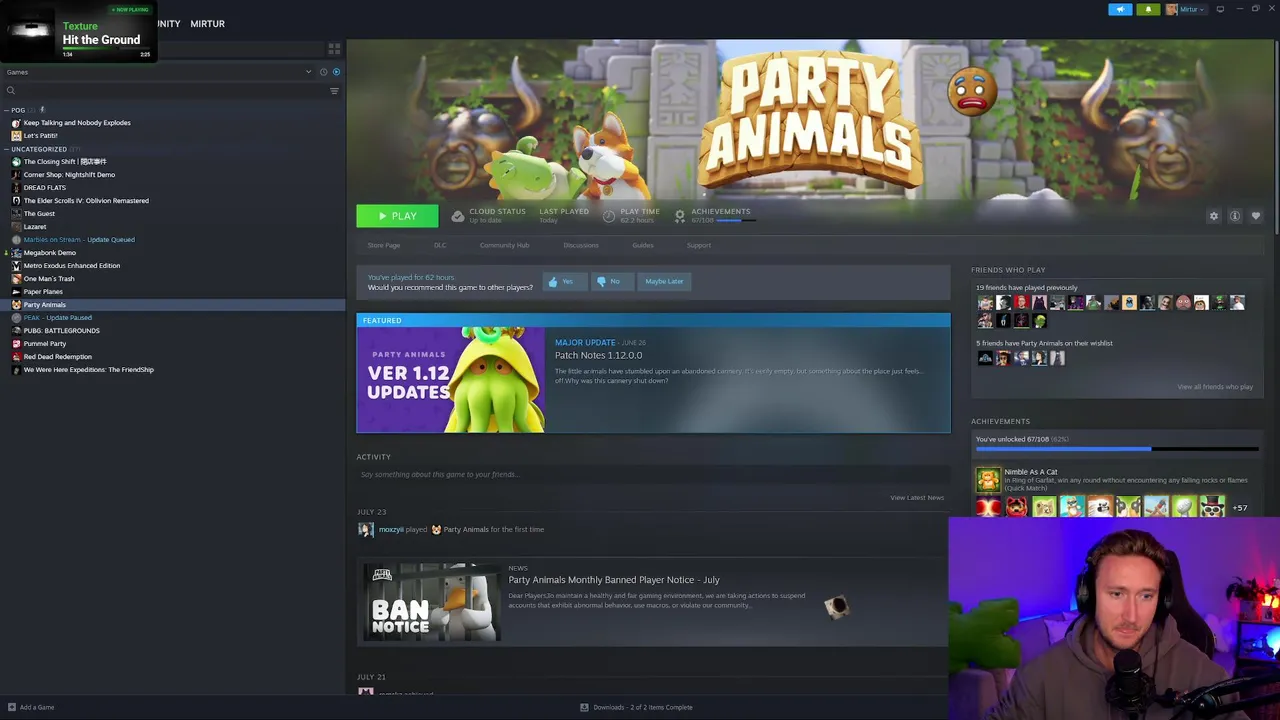This screenshot has height=720, width=1280.
Task: Open the Support tab
Action: 699,245
